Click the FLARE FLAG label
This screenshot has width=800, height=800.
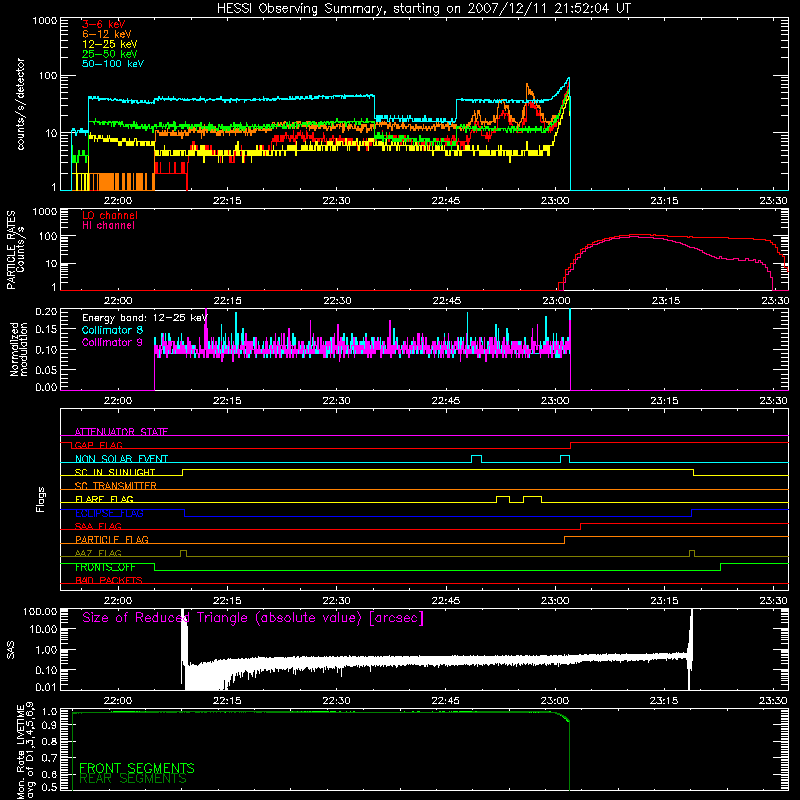pos(104,499)
